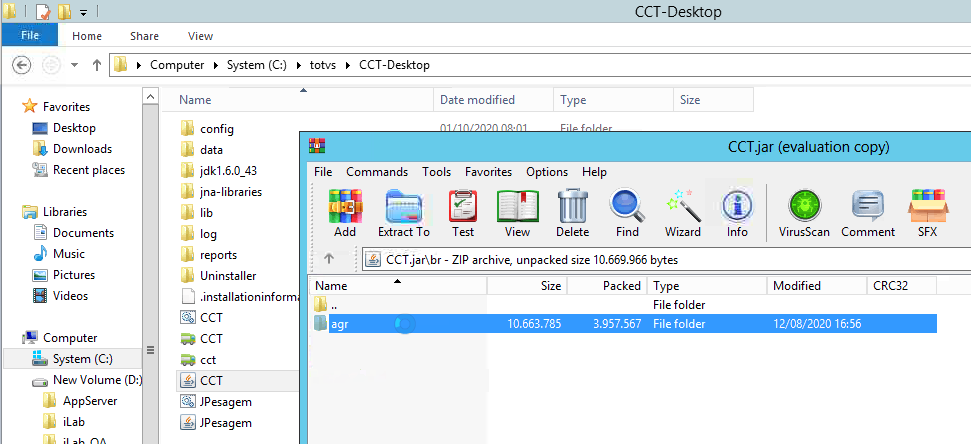Run VirusScan from the WinRAR toolbar
This screenshot has width=971, height=444.
coord(804,214)
